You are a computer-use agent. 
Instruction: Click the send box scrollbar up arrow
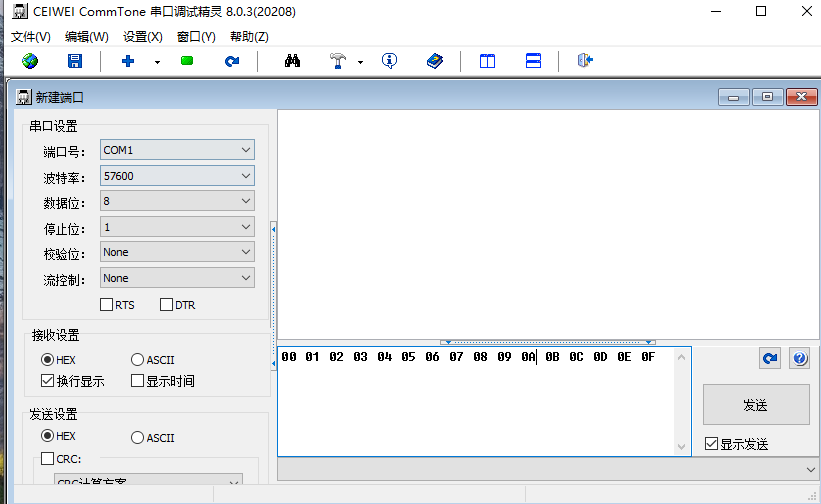point(681,357)
